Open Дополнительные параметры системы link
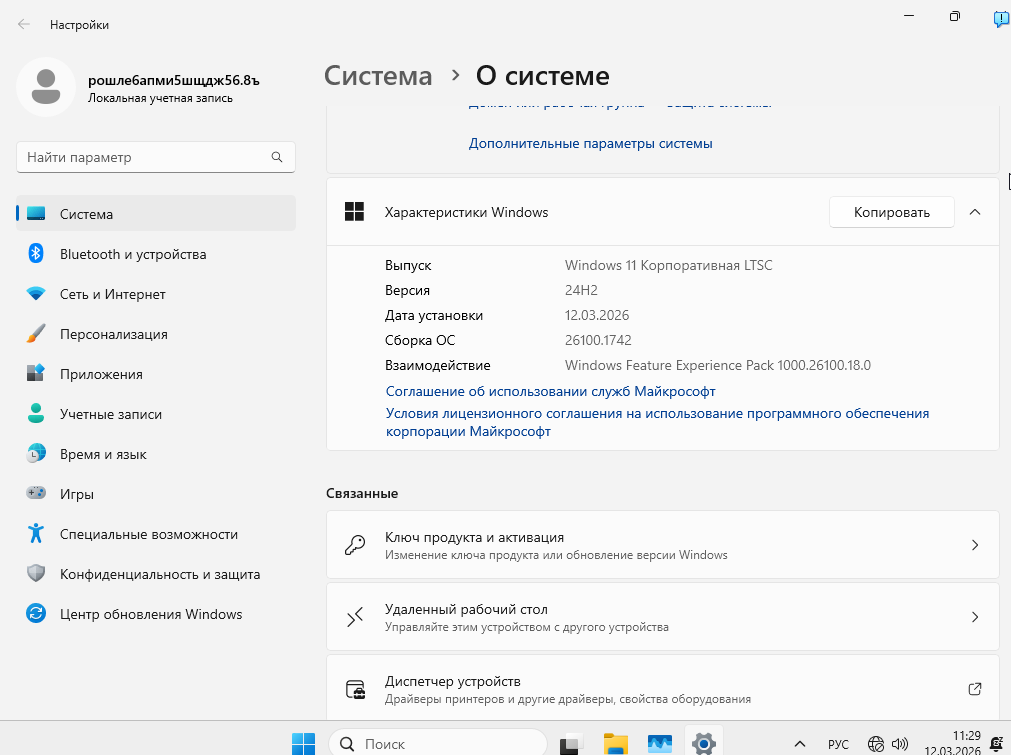The image size is (1011, 755). 590,143
